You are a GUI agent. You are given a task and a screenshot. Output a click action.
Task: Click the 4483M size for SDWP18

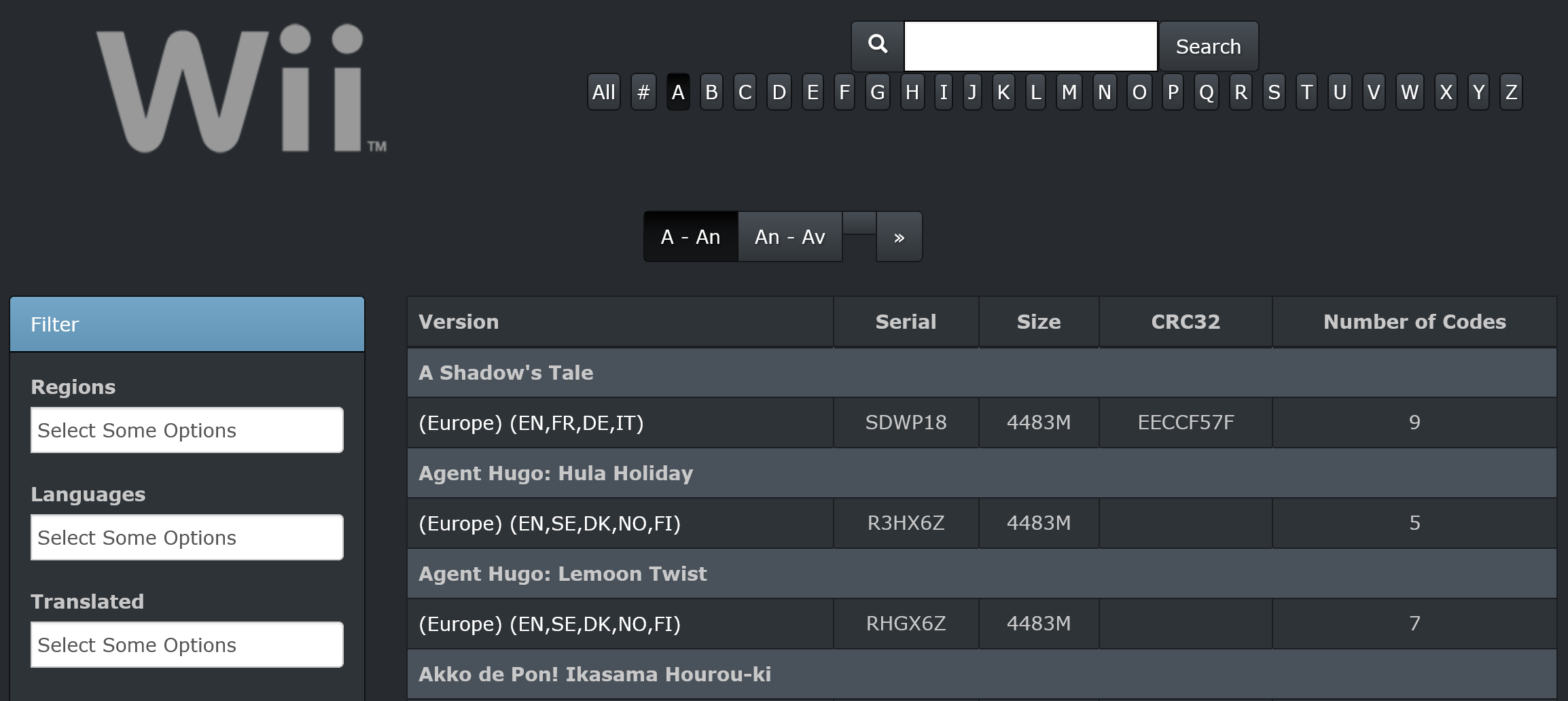[x=1039, y=423]
